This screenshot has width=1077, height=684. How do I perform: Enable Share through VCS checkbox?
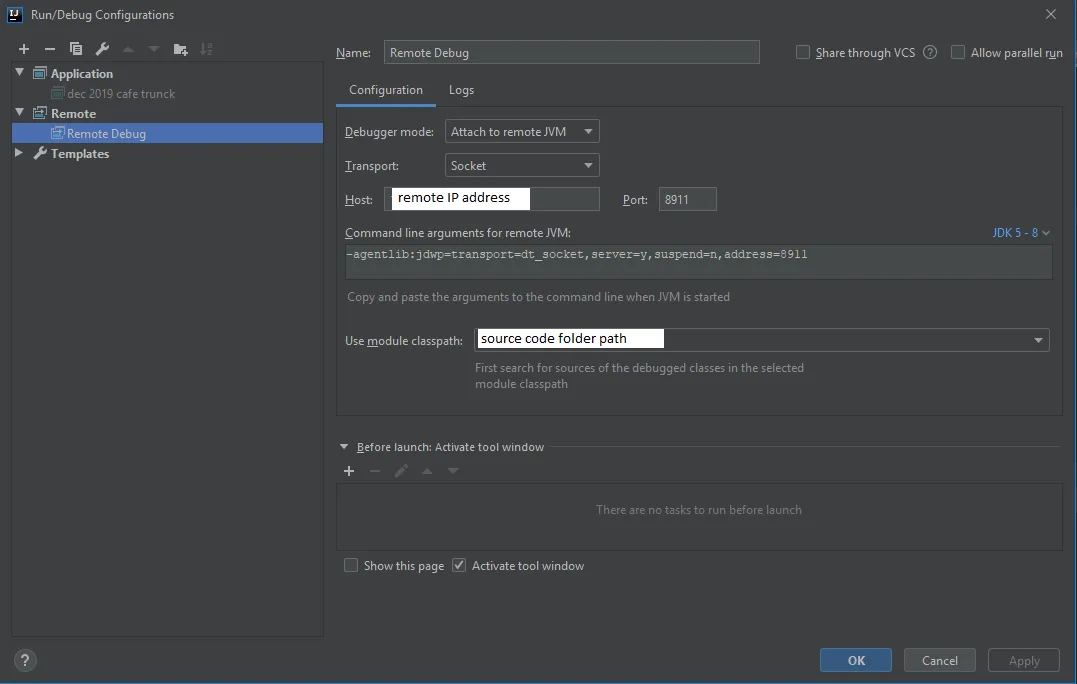[803, 52]
